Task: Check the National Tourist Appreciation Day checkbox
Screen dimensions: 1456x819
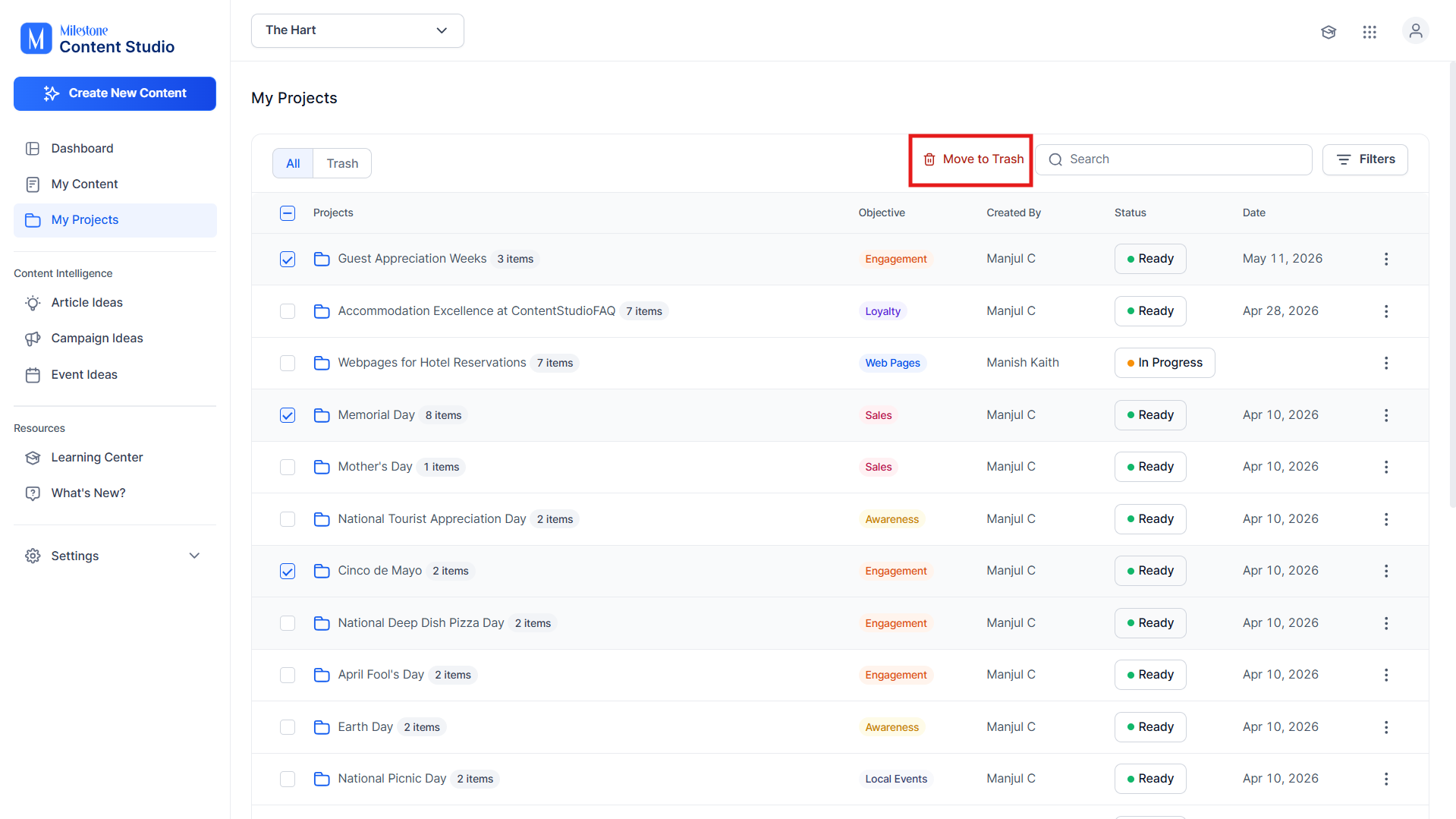Action: pyautogui.click(x=288, y=519)
